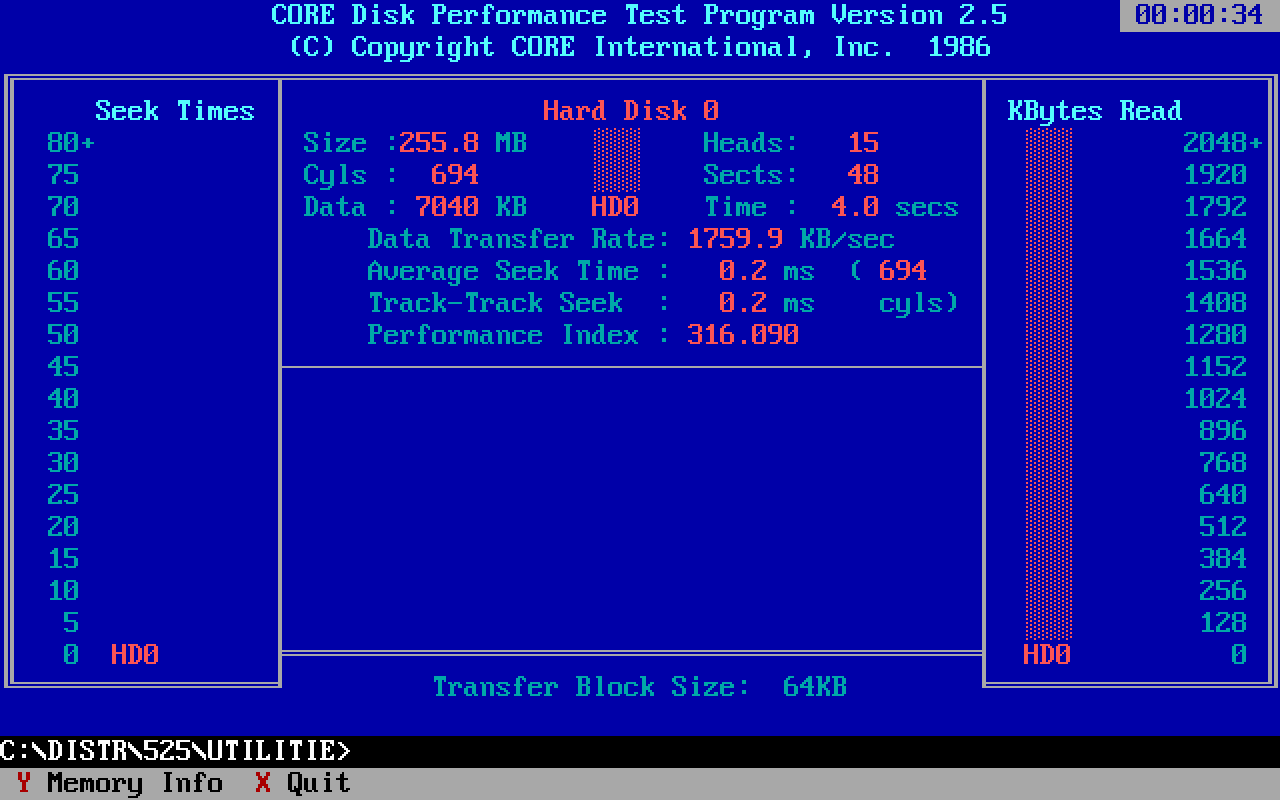
Task: Click the 20 mark on Seek Times scale
Action: click(x=63, y=527)
